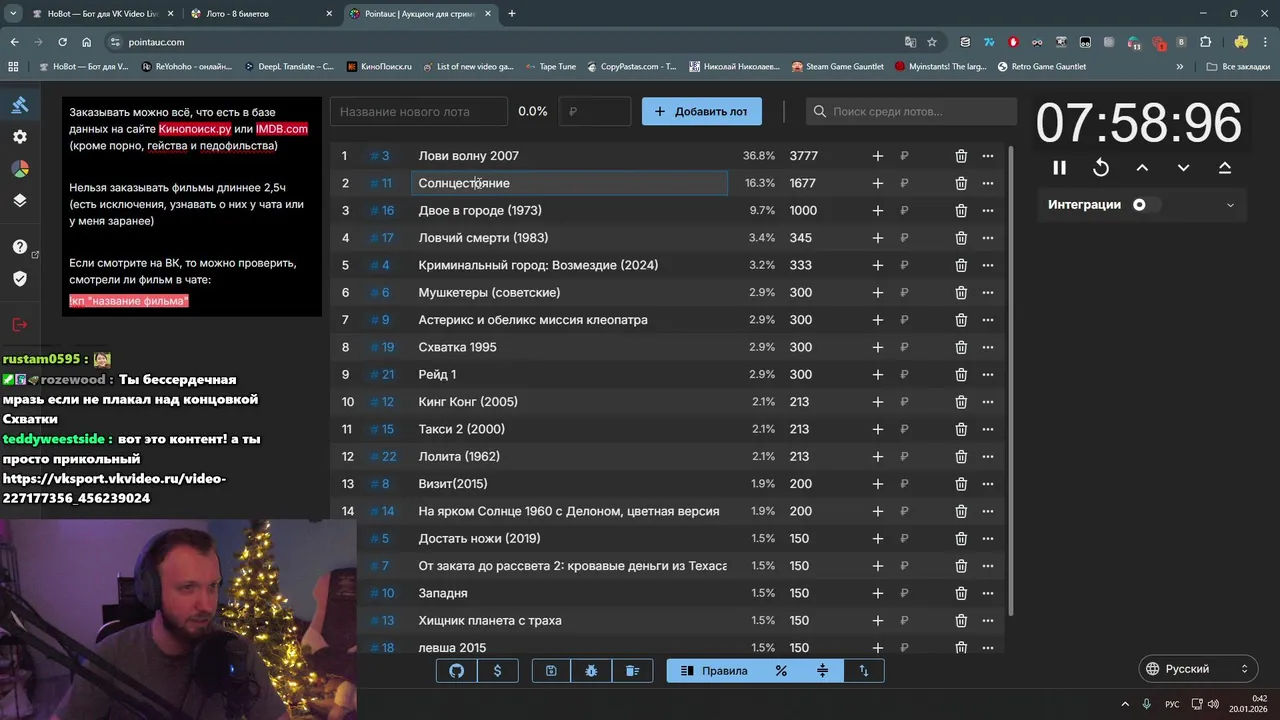This screenshot has height=720, width=1280.
Task: Delete the Западня lot
Action: tap(961, 593)
